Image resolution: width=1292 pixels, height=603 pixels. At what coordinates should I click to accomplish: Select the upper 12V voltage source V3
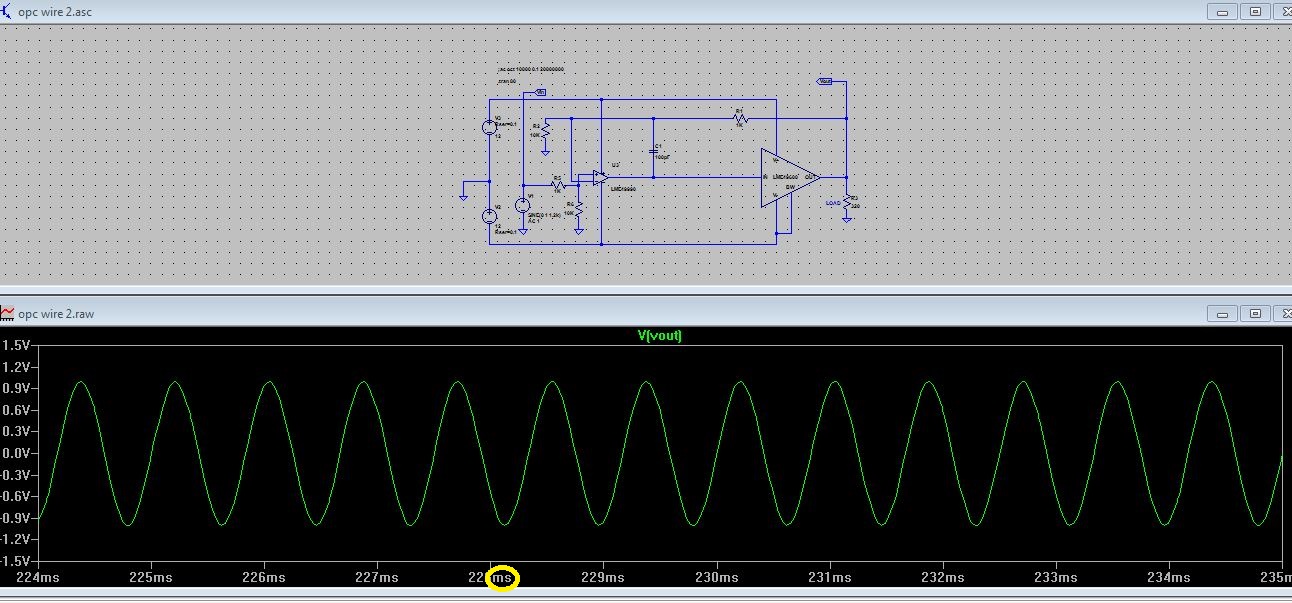coord(490,127)
